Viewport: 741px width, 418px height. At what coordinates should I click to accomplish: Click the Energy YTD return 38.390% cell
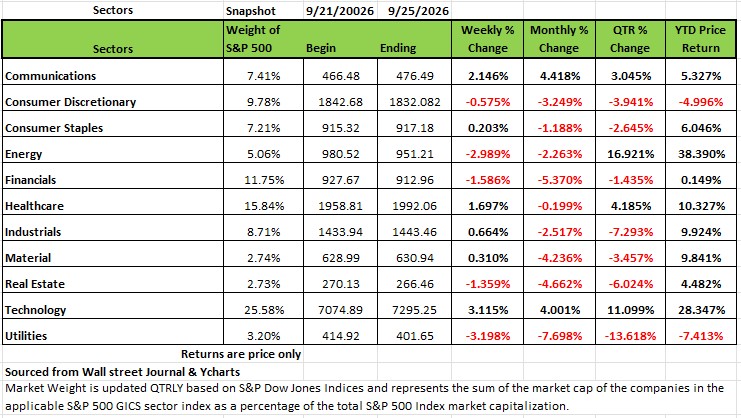point(701,154)
